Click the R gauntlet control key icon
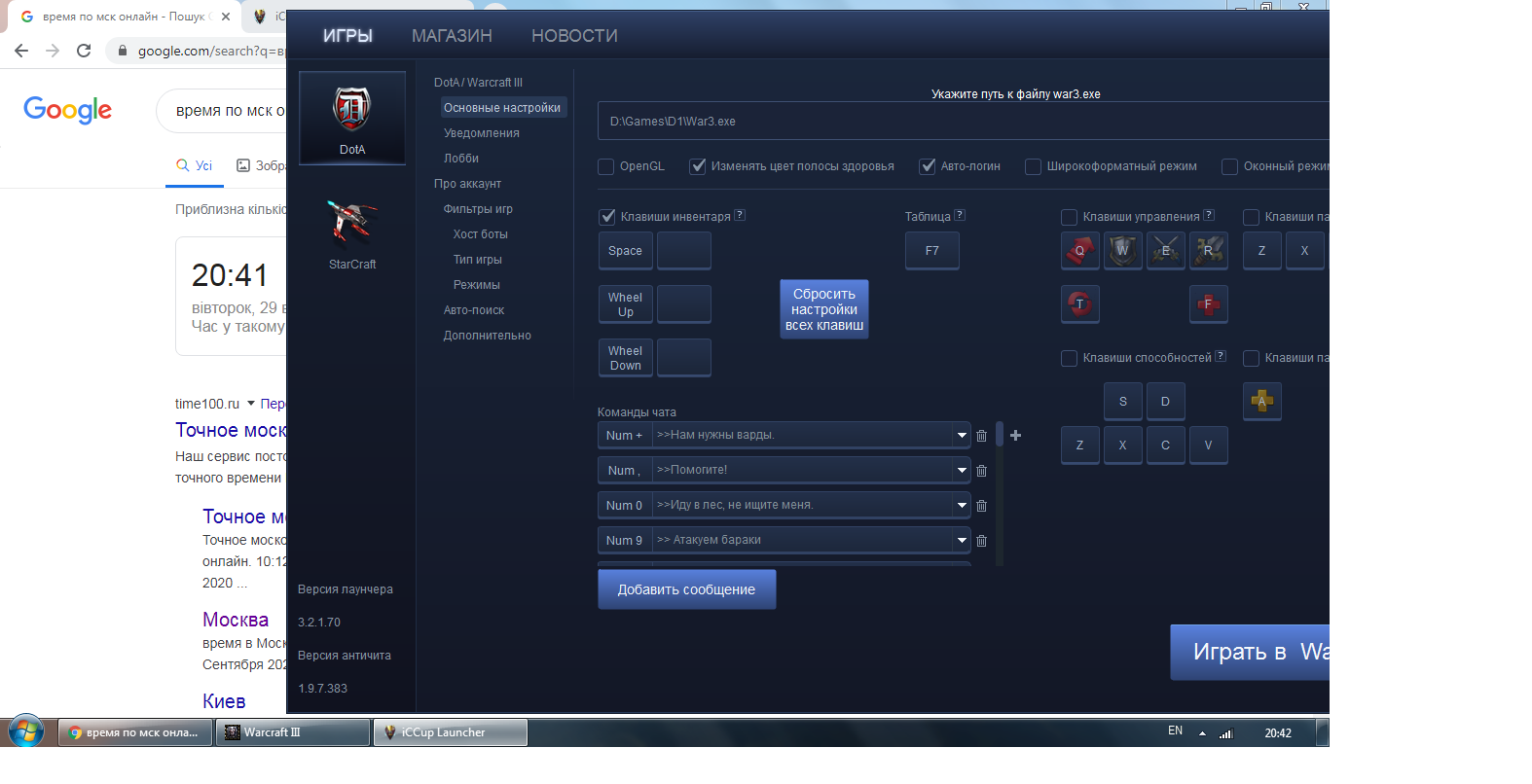This screenshot has width=1532, height=784. [1208, 251]
